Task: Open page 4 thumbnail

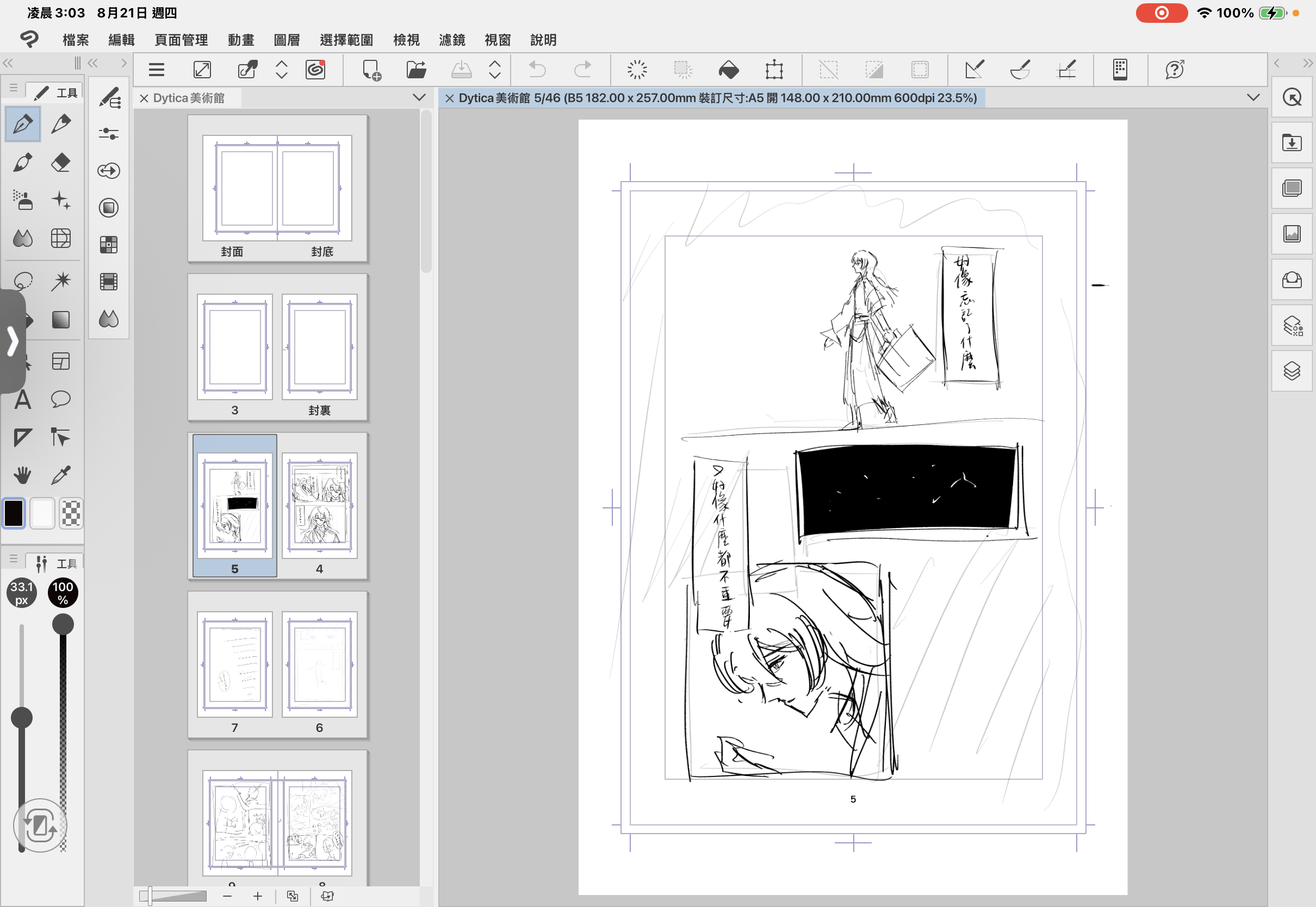Action: 319,506
